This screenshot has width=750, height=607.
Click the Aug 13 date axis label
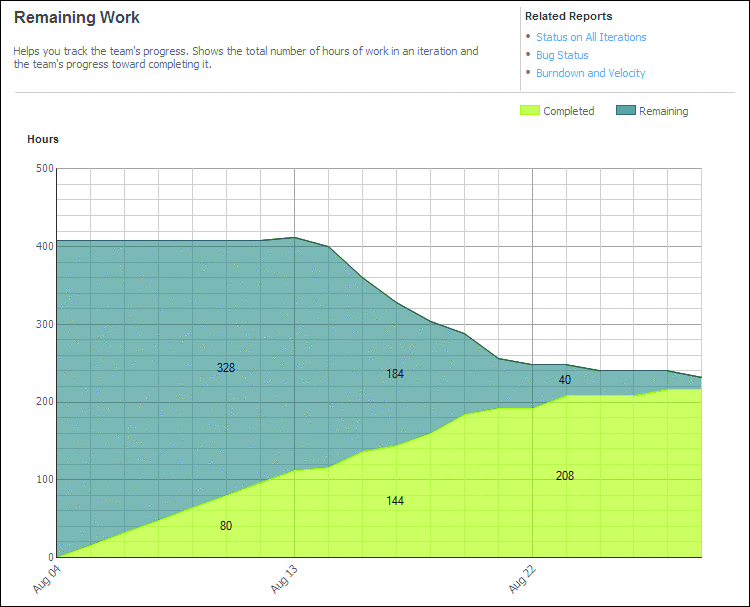tap(284, 579)
